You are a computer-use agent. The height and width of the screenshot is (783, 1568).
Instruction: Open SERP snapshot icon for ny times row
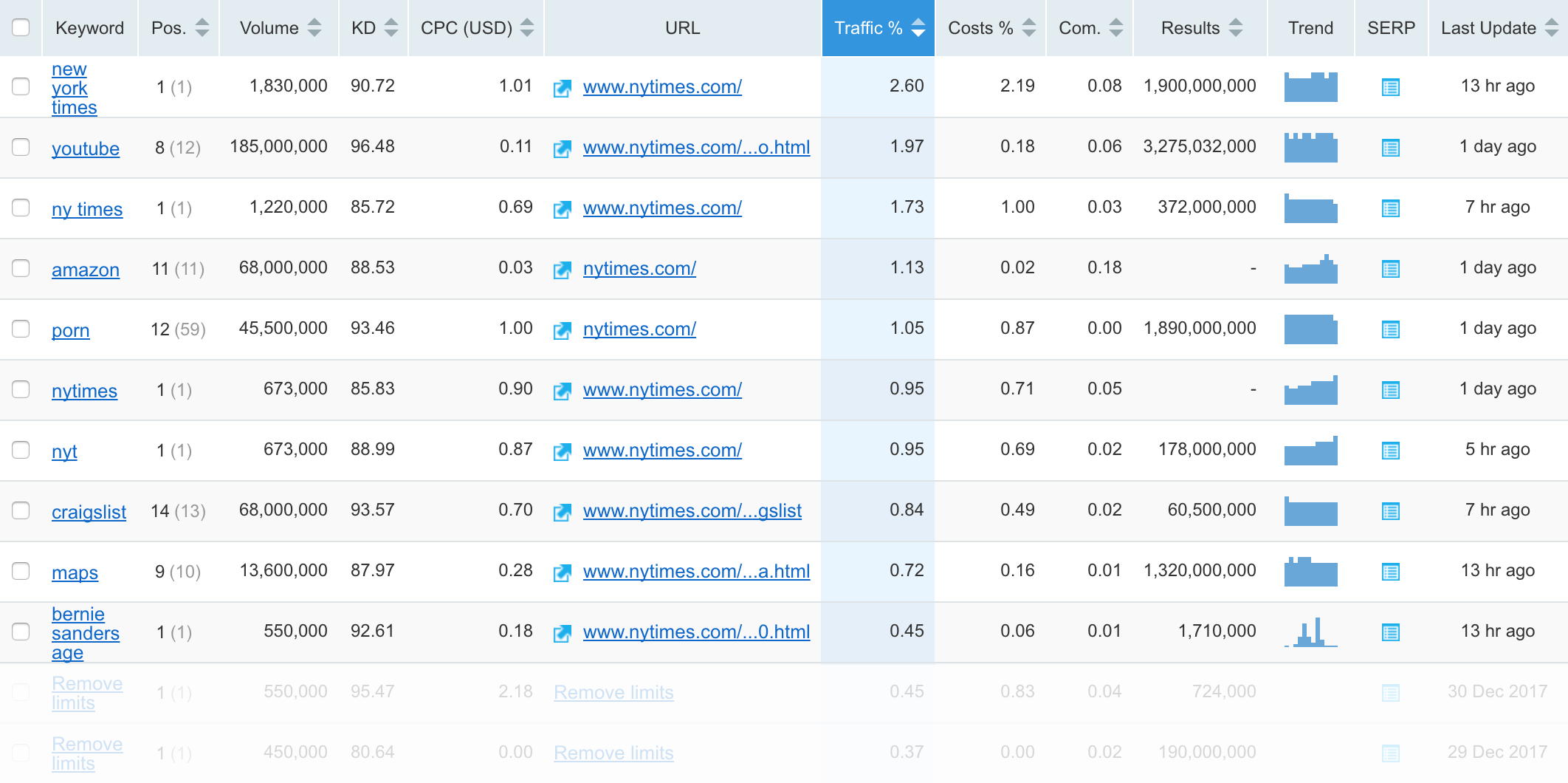[x=1391, y=208]
